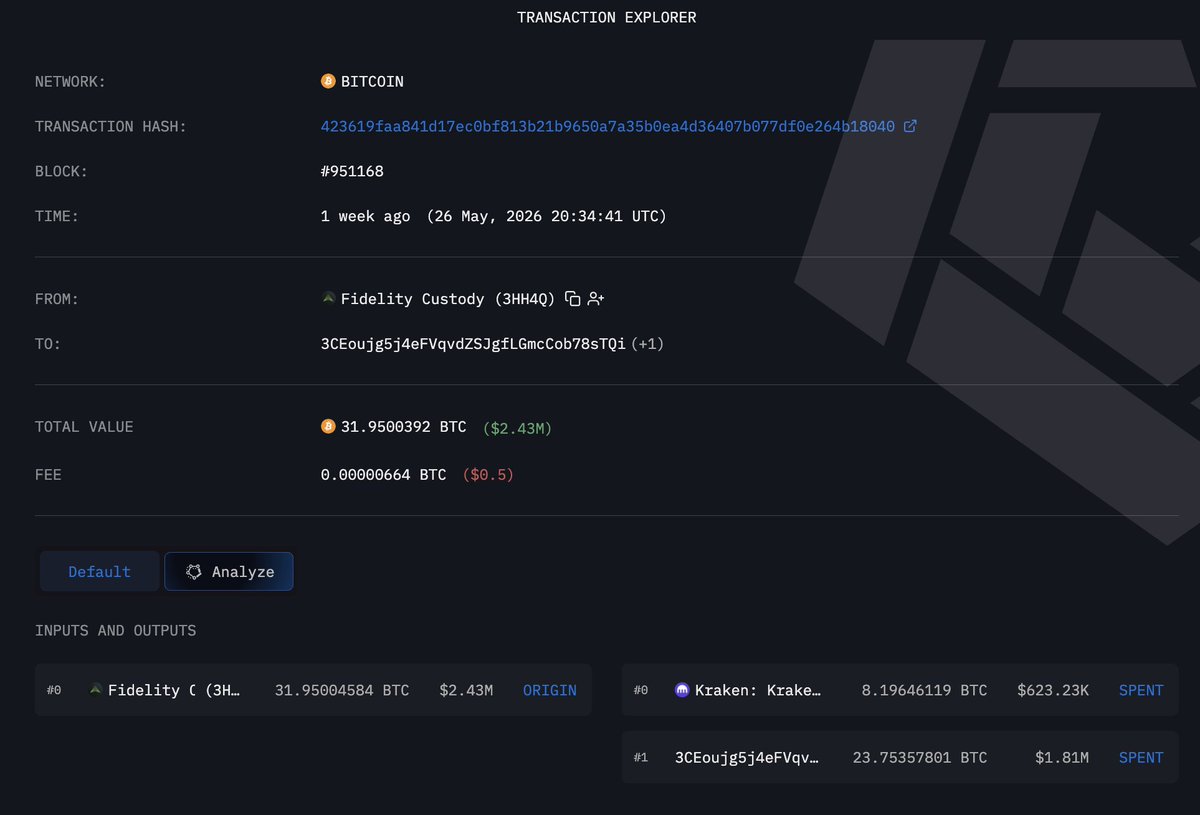Image resolution: width=1200 pixels, height=815 pixels.
Task: Click the $1.81M output value
Action: point(1062,758)
